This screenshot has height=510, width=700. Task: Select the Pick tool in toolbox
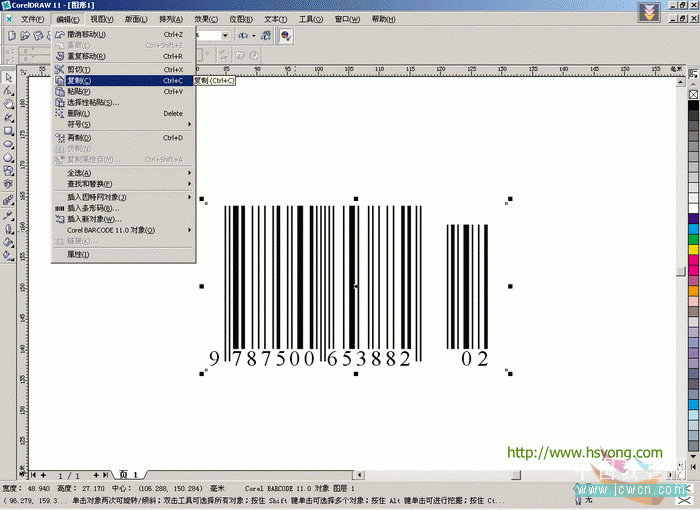[8, 78]
